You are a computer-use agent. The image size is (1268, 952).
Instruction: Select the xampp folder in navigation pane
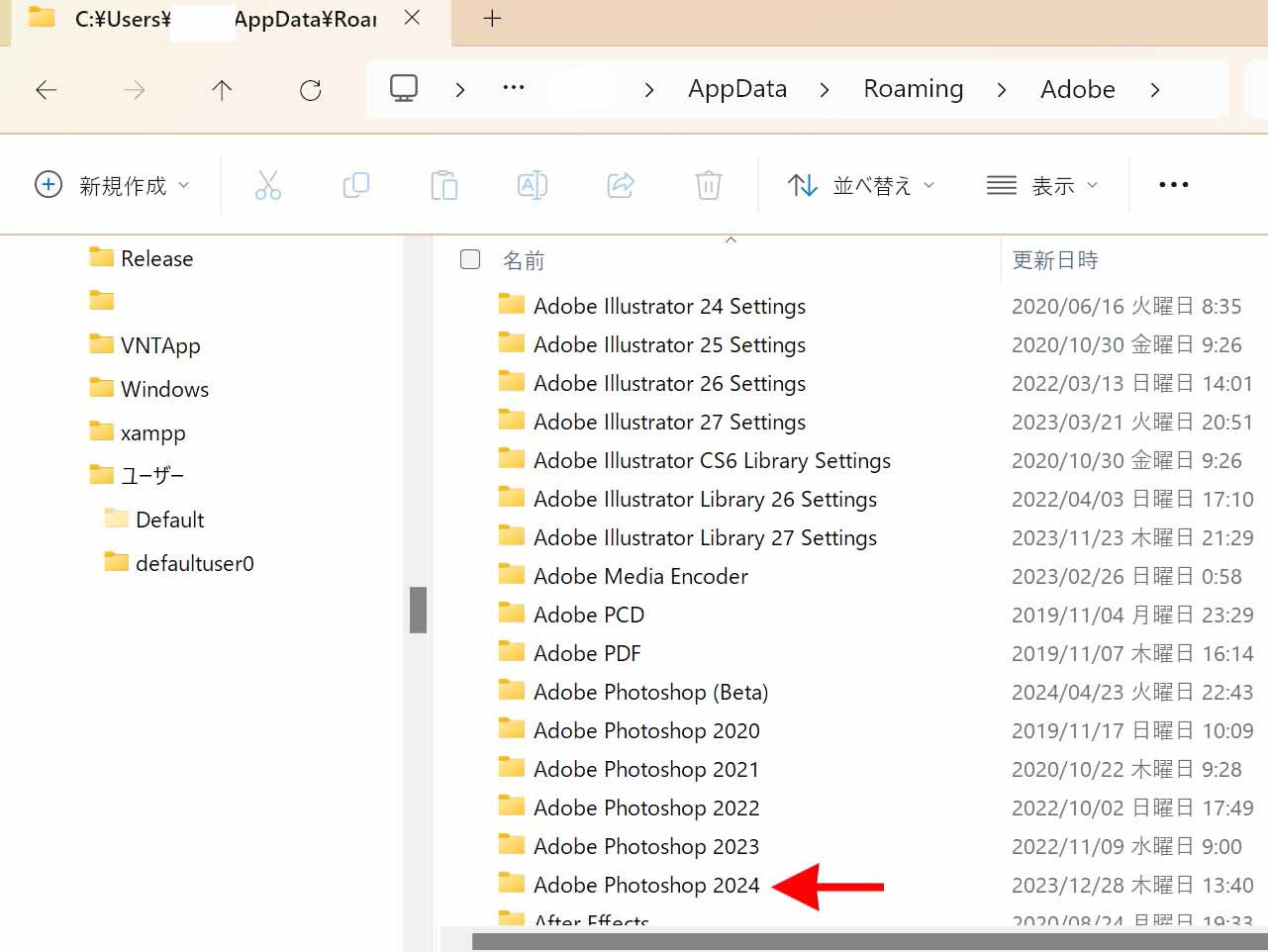[137, 432]
